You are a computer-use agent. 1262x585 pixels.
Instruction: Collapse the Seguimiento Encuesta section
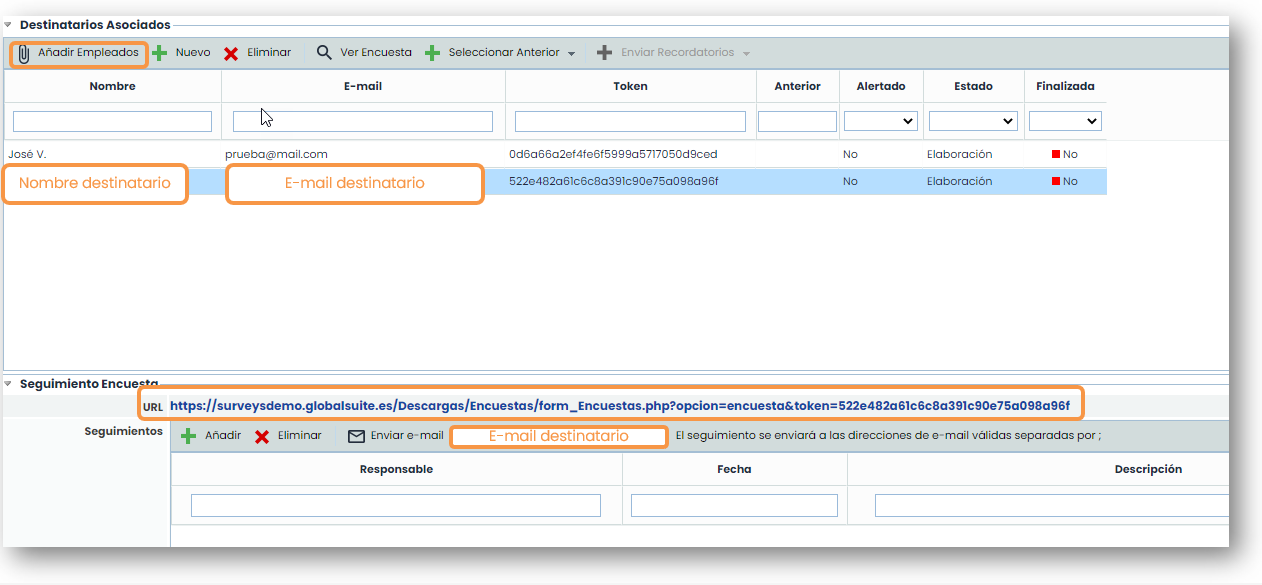[x=8, y=383]
